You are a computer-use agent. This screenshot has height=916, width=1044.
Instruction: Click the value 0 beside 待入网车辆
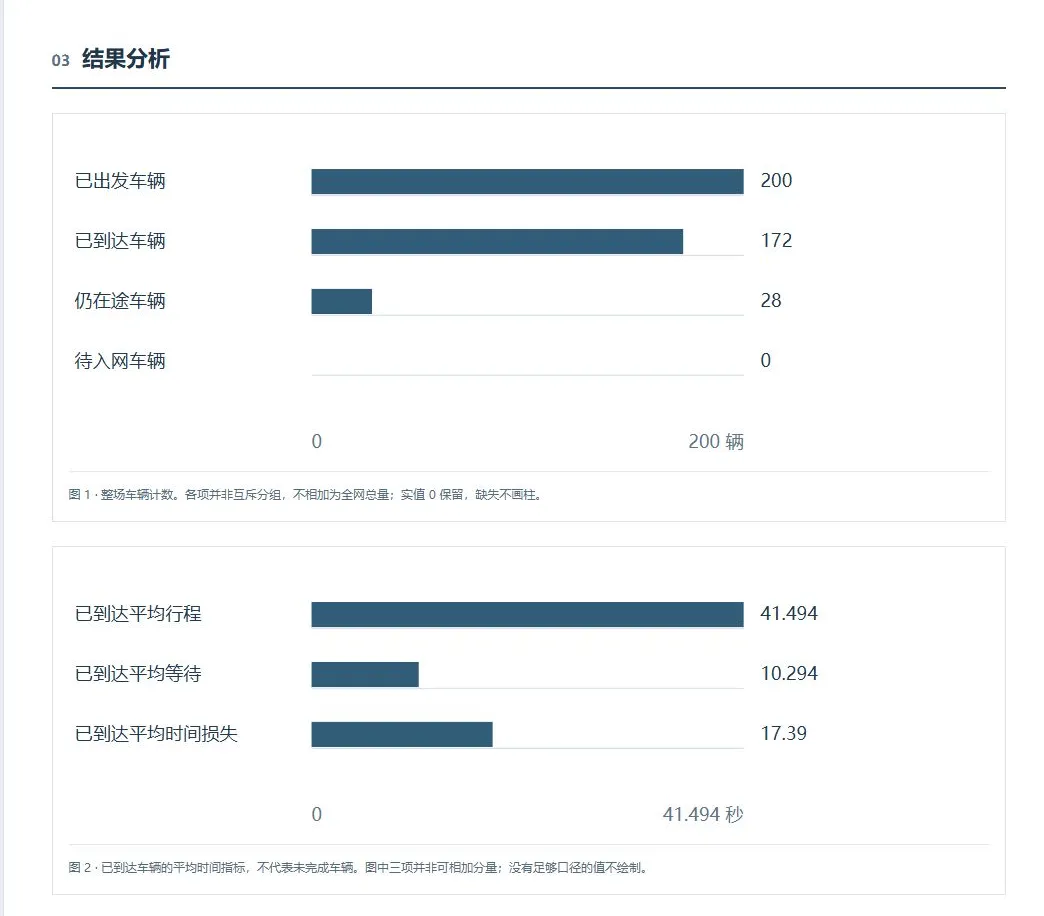(x=766, y=360)
